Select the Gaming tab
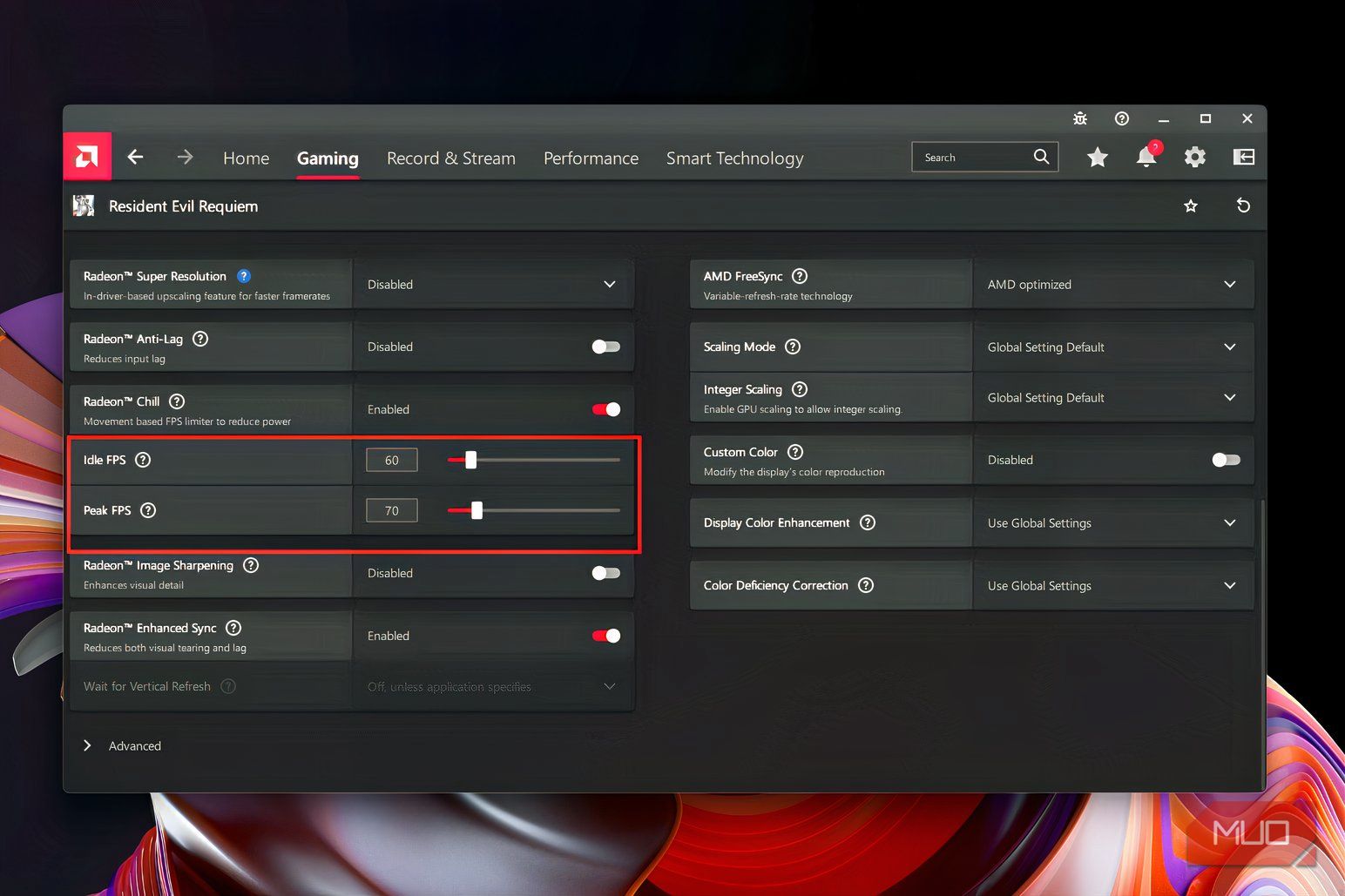Screen dimensions: 1345x896 click(x=328, y=158)
